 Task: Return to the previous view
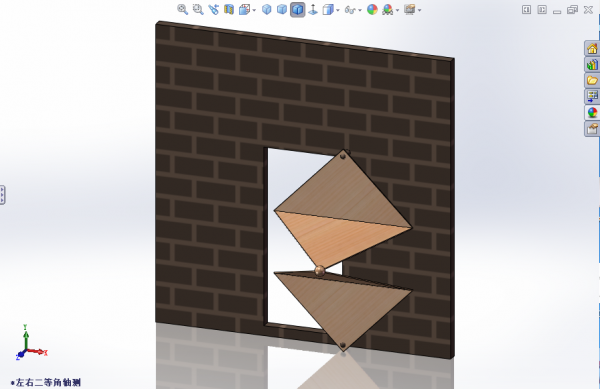tap(213, 10)
